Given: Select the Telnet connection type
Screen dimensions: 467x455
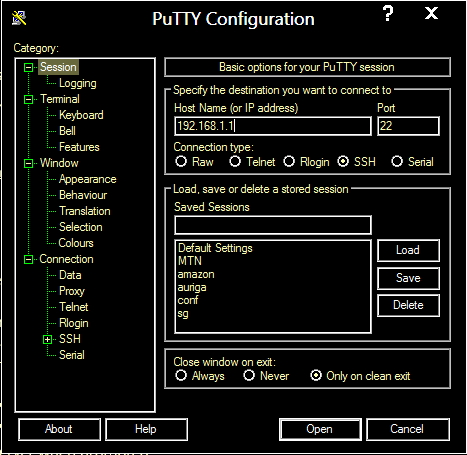Looking at the screenshot, I should tap(235, 162).
